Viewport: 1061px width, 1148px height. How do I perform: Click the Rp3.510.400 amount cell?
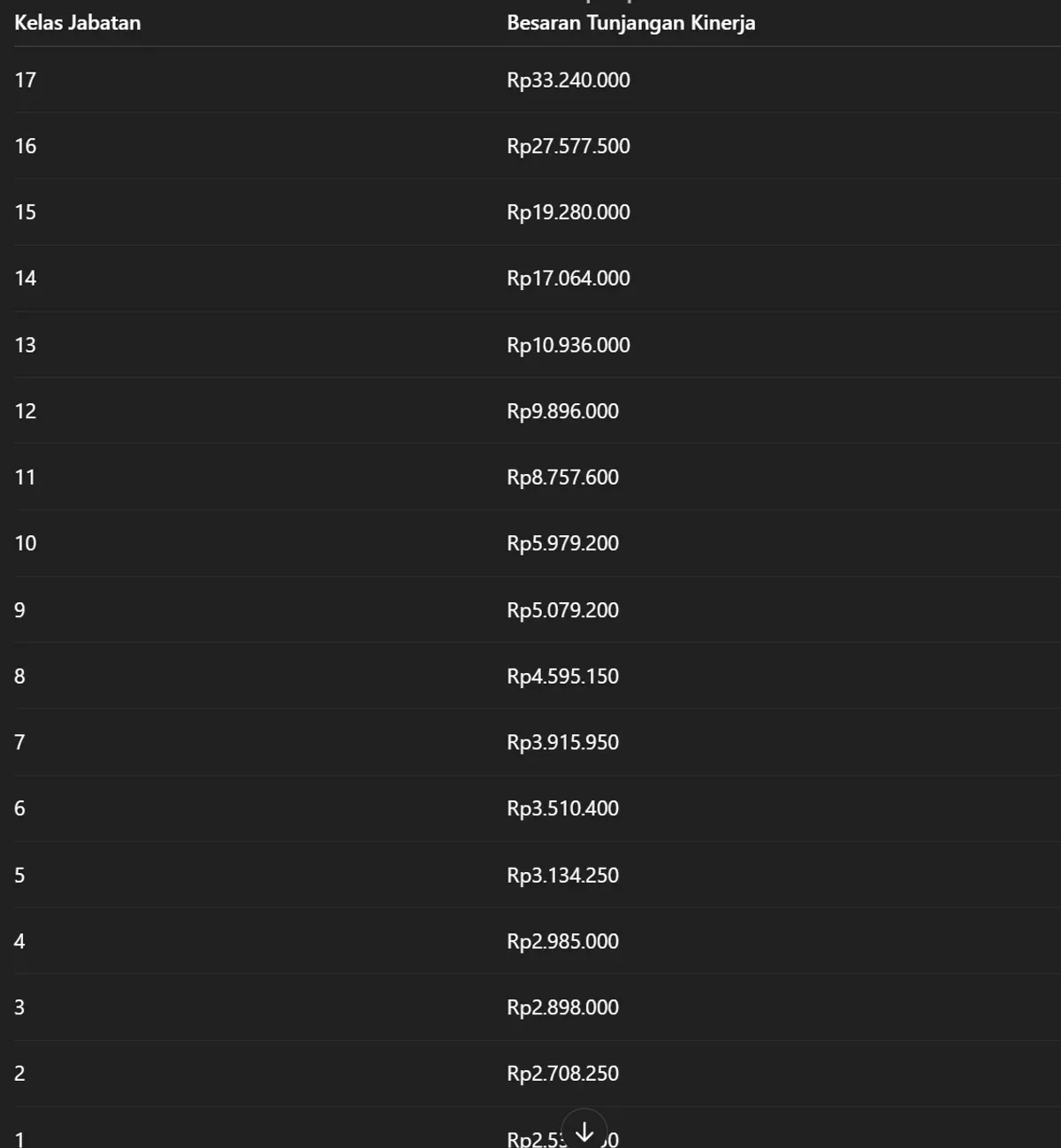click(x=563, y=808)
